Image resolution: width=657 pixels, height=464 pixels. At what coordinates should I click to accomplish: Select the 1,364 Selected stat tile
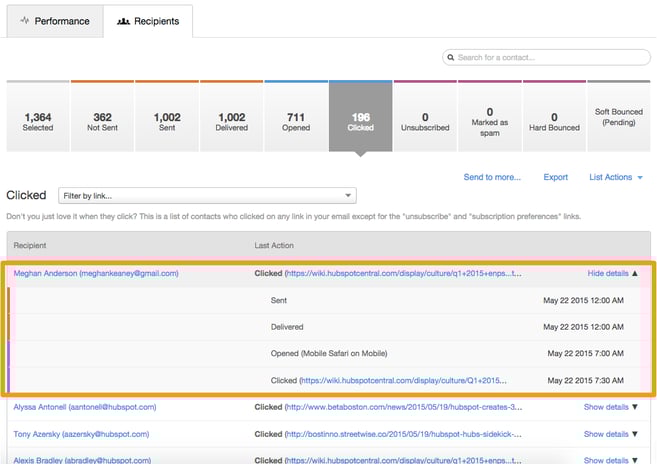tap(38, 122)
